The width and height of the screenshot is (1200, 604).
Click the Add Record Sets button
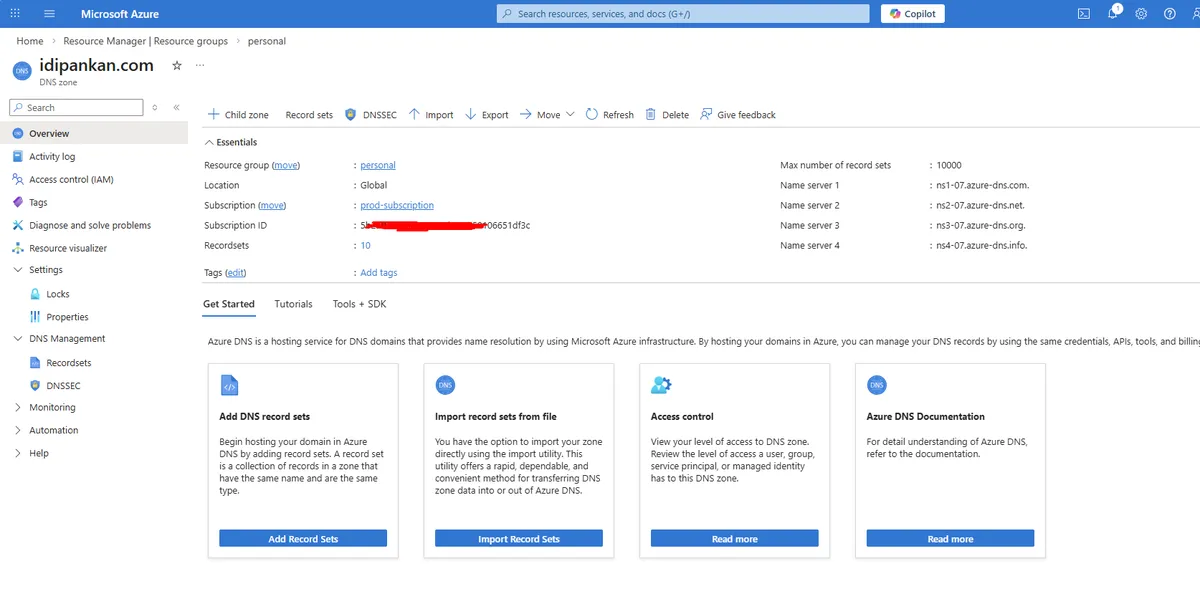coord(302,538)
